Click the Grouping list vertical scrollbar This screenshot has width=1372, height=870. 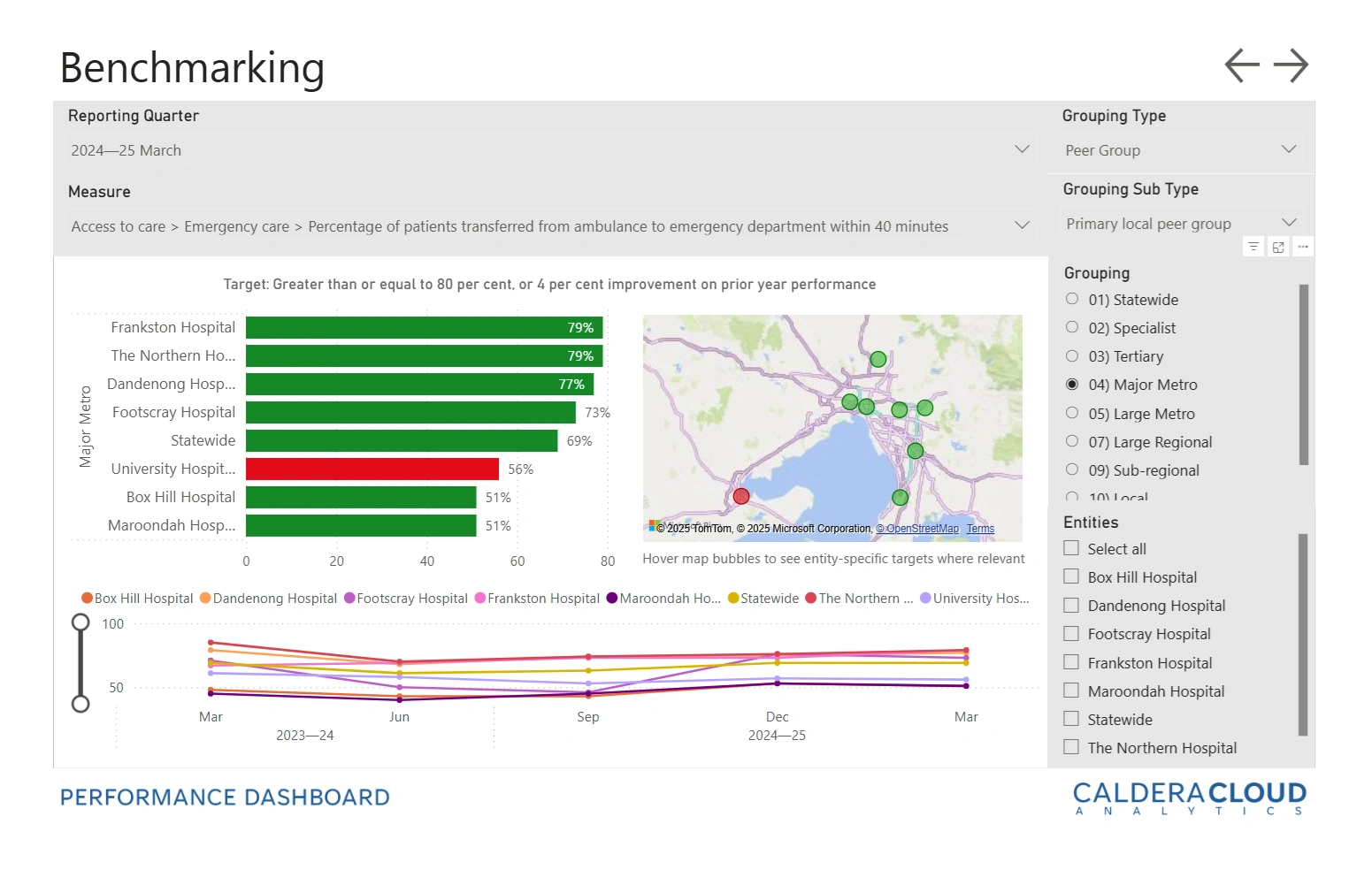[1303, 375]
